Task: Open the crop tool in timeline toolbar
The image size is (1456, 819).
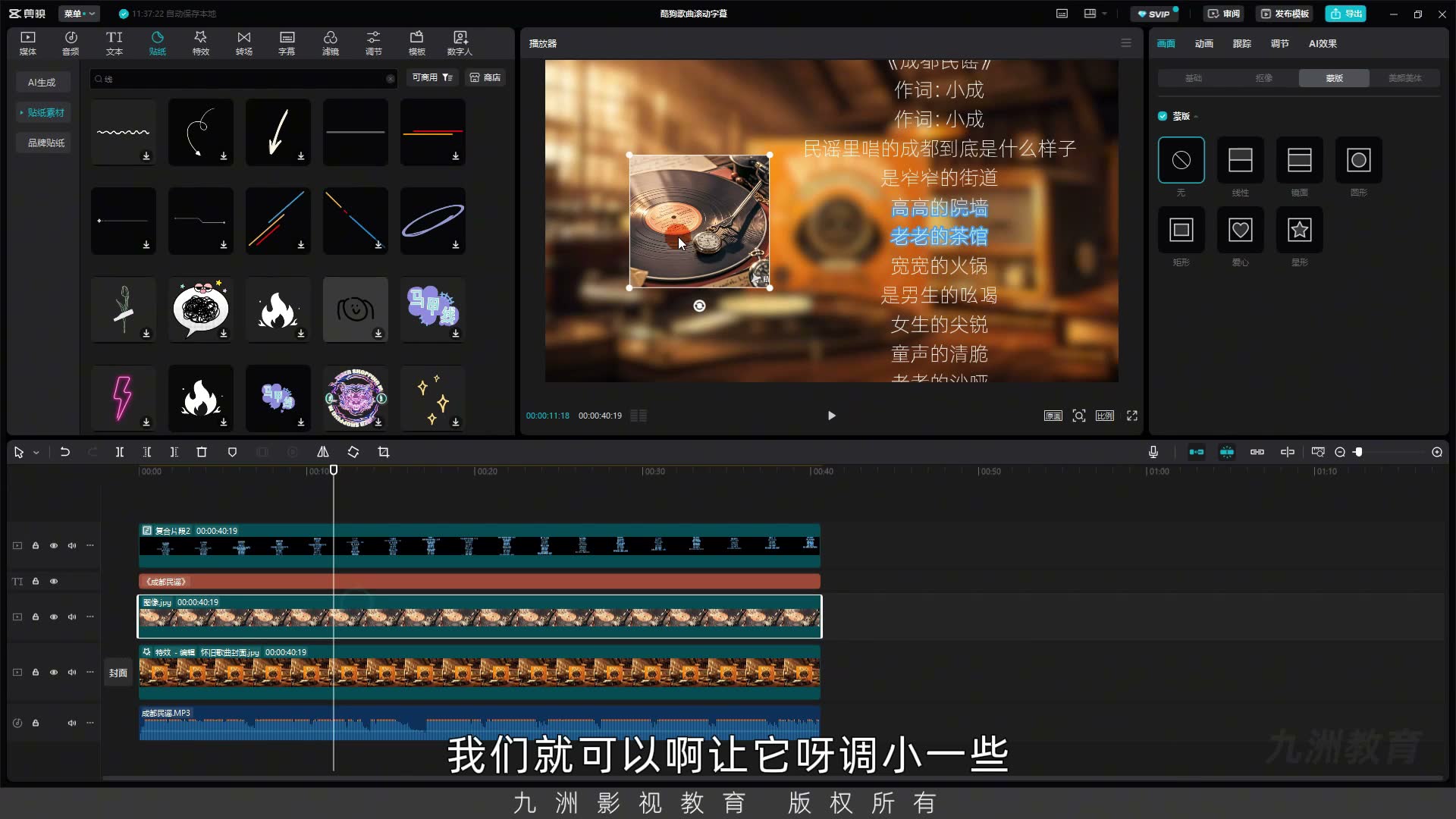Action: 384,452
